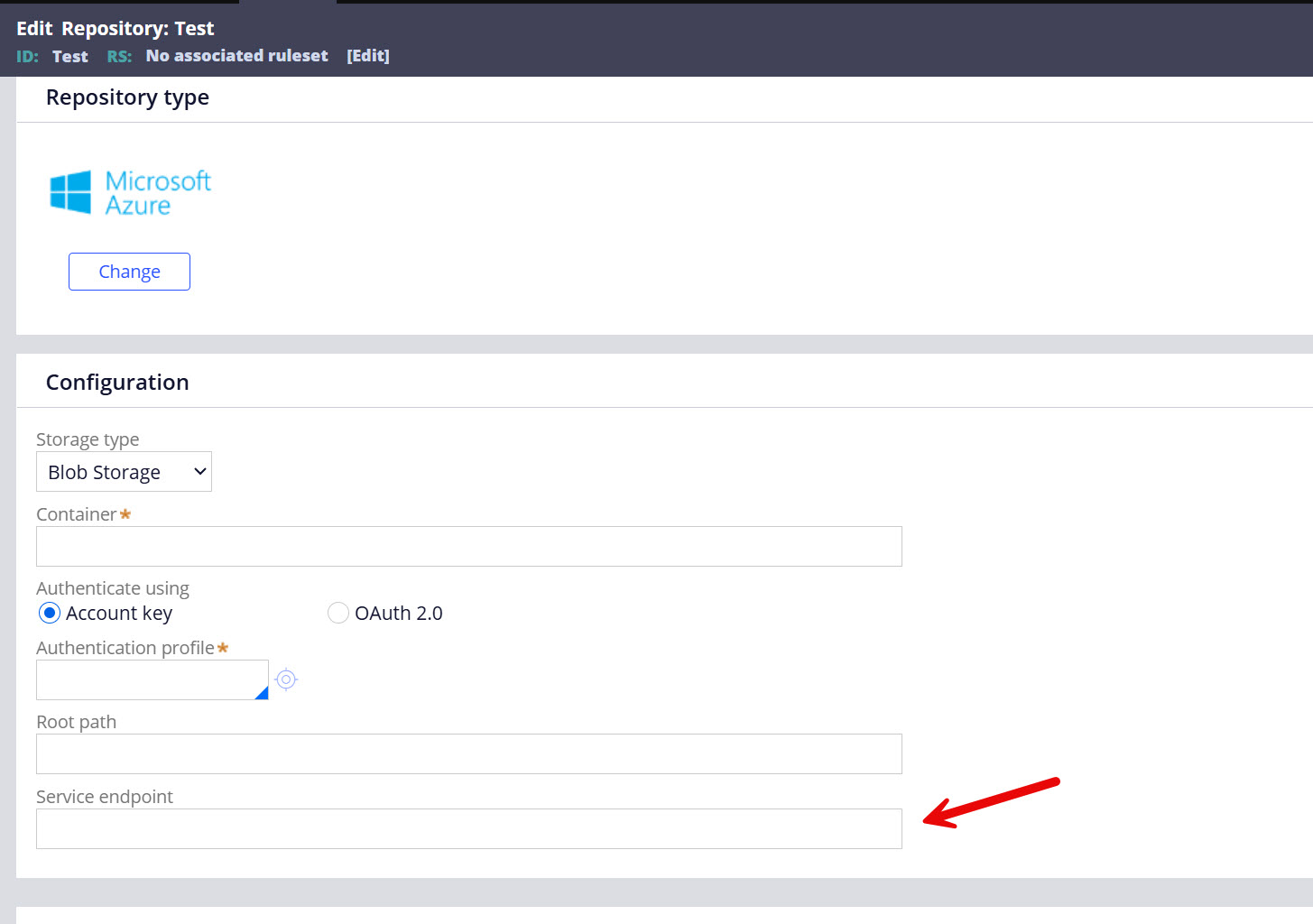Click the 'Storage type' field label
This screenshot has width=1313, height=924.
88,439
